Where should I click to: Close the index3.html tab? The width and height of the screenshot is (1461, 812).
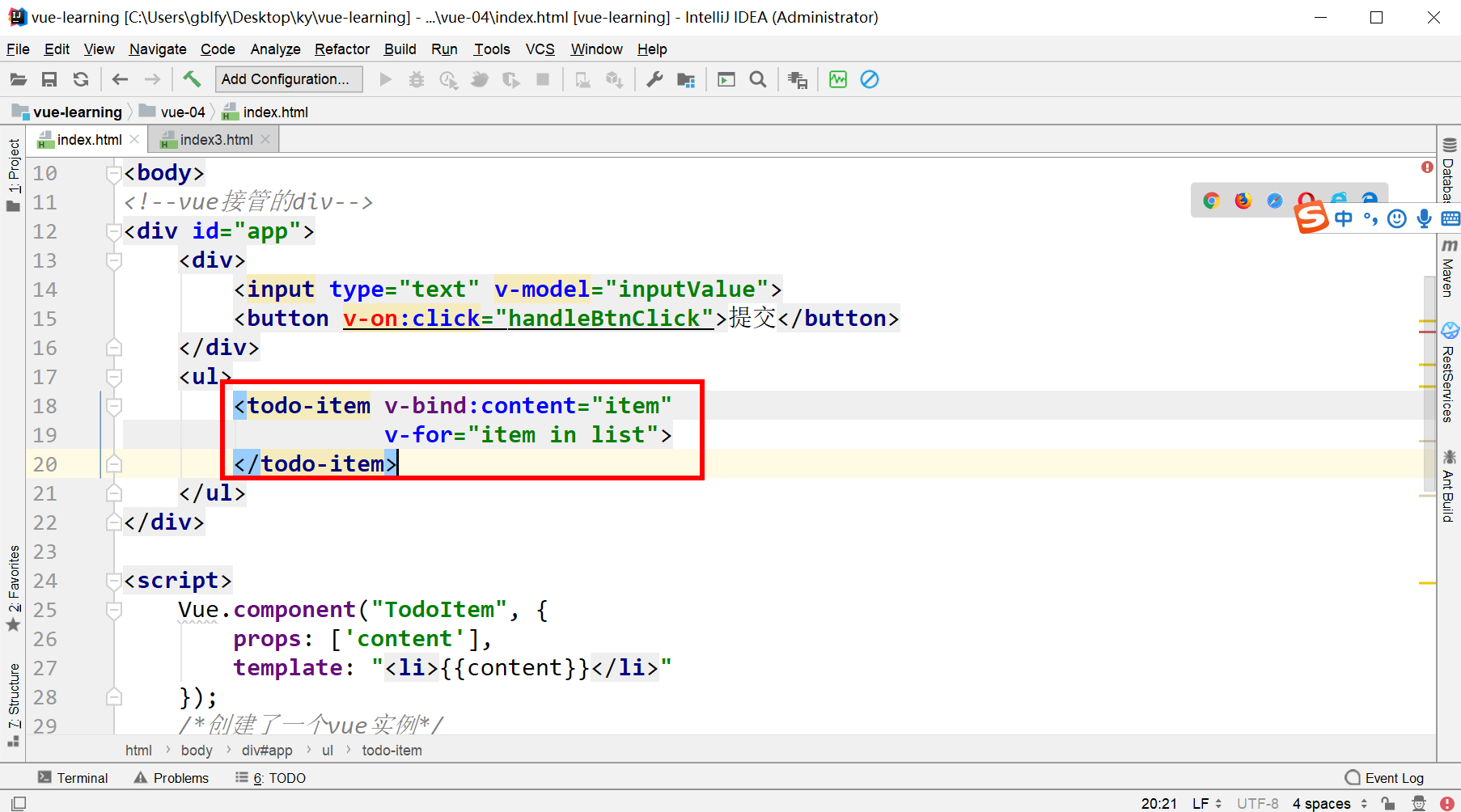click(x=265, y=140)
